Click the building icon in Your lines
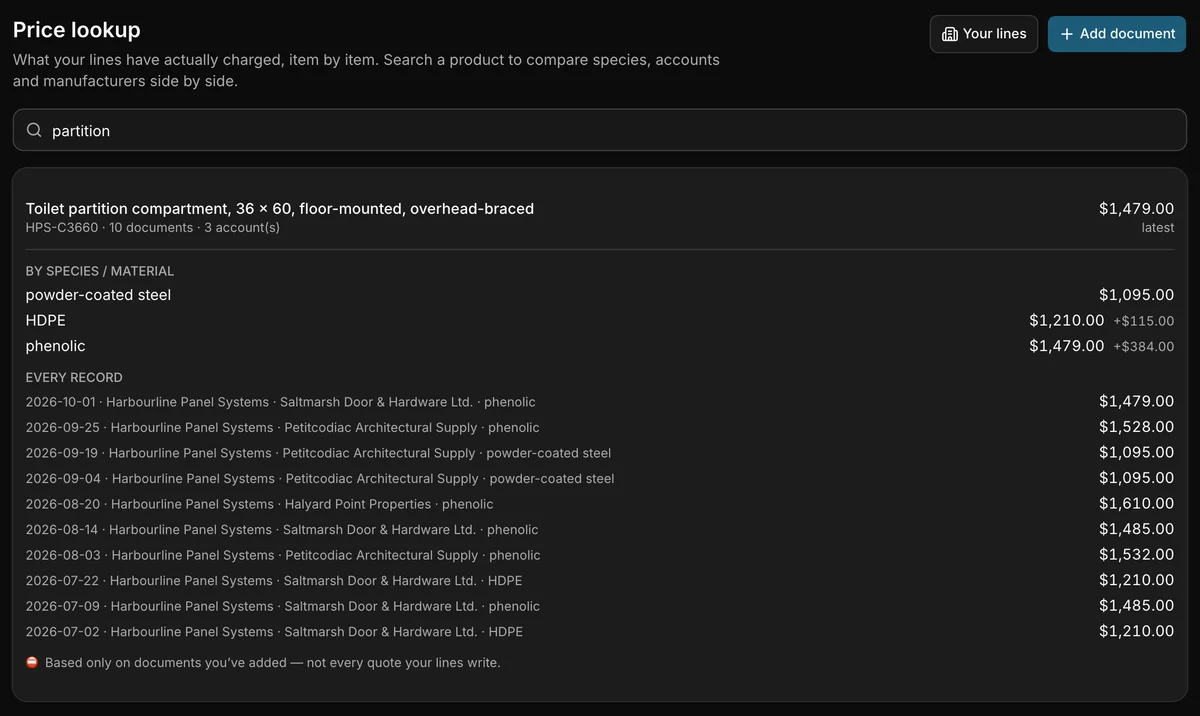Screen dimensions: 1200x716 950,34
